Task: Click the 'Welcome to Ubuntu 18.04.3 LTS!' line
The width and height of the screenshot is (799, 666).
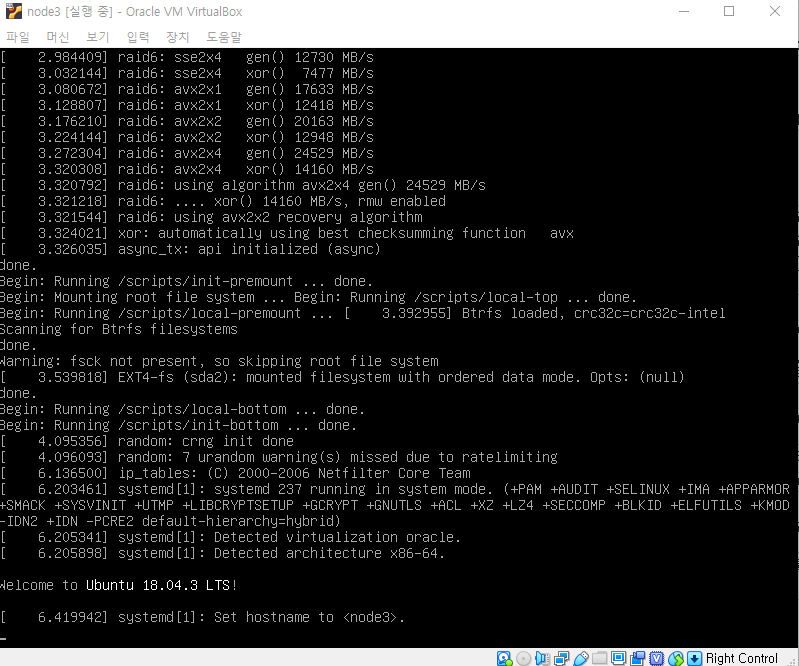Action: [118, 585]
